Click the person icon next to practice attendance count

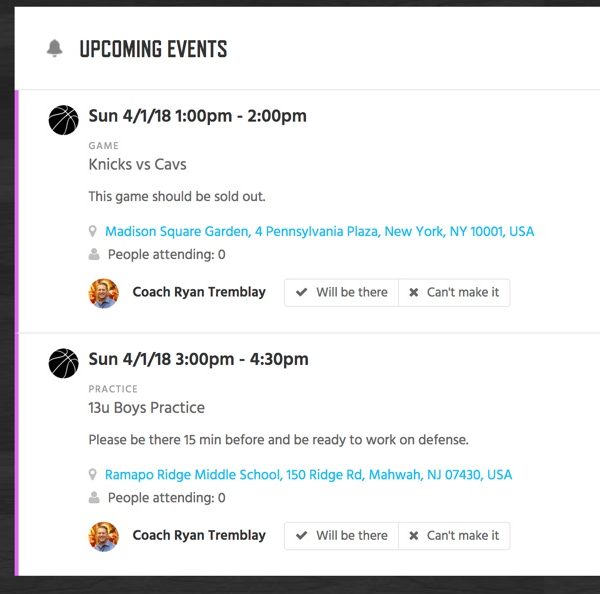click(94, 498)
